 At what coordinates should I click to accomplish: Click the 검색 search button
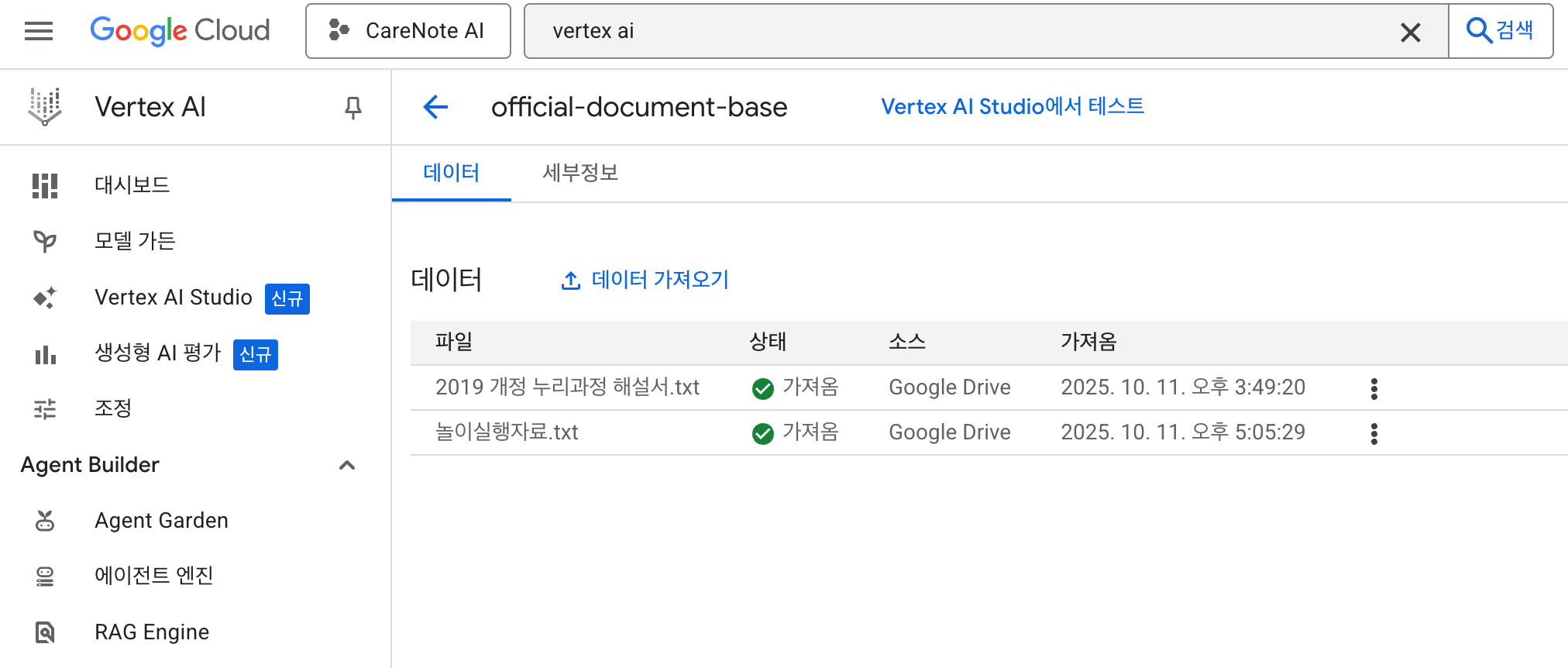pyautogui.click(x=1501, y=31)
